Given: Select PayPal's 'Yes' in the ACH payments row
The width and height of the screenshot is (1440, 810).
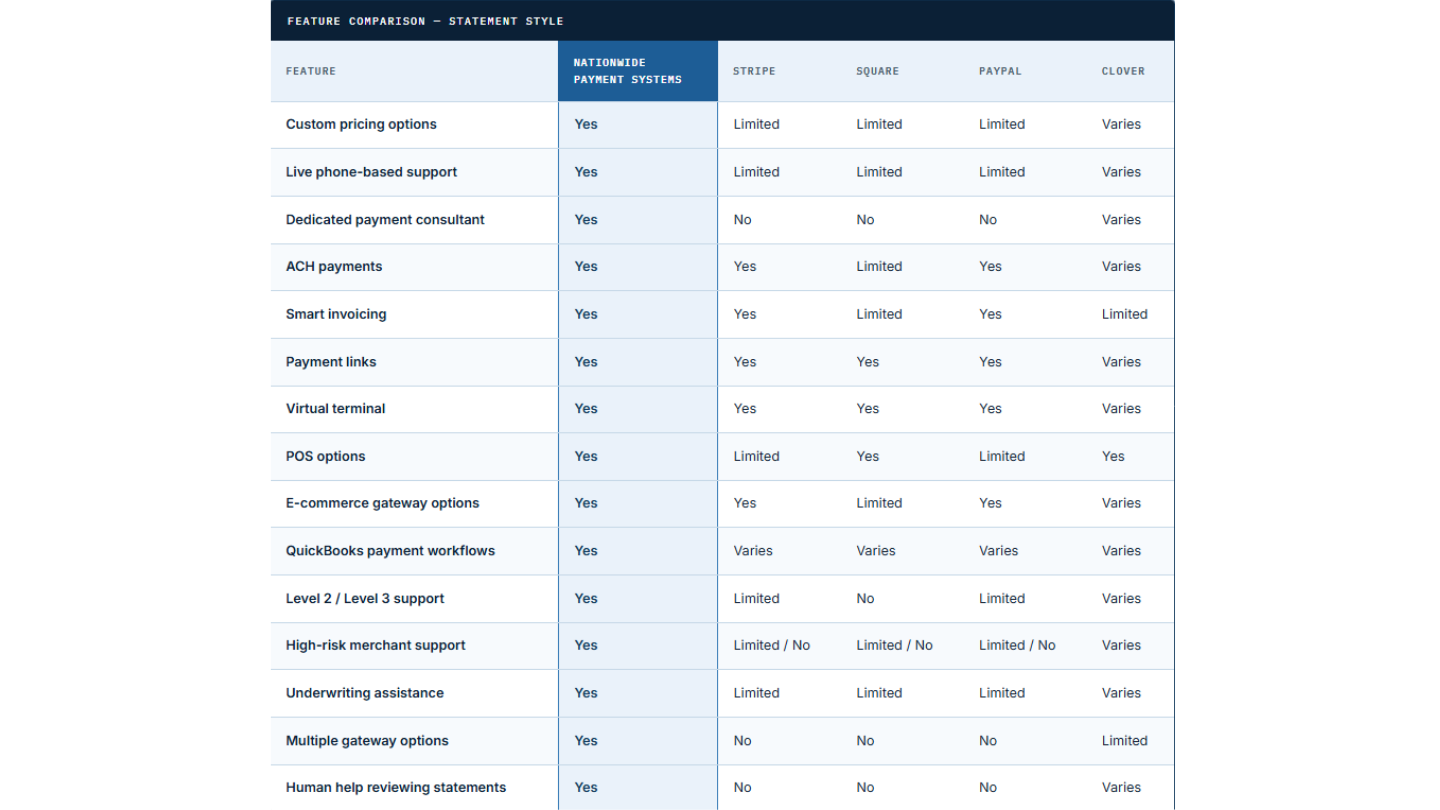Looking at the screenshot, I should tap(990, 266).
